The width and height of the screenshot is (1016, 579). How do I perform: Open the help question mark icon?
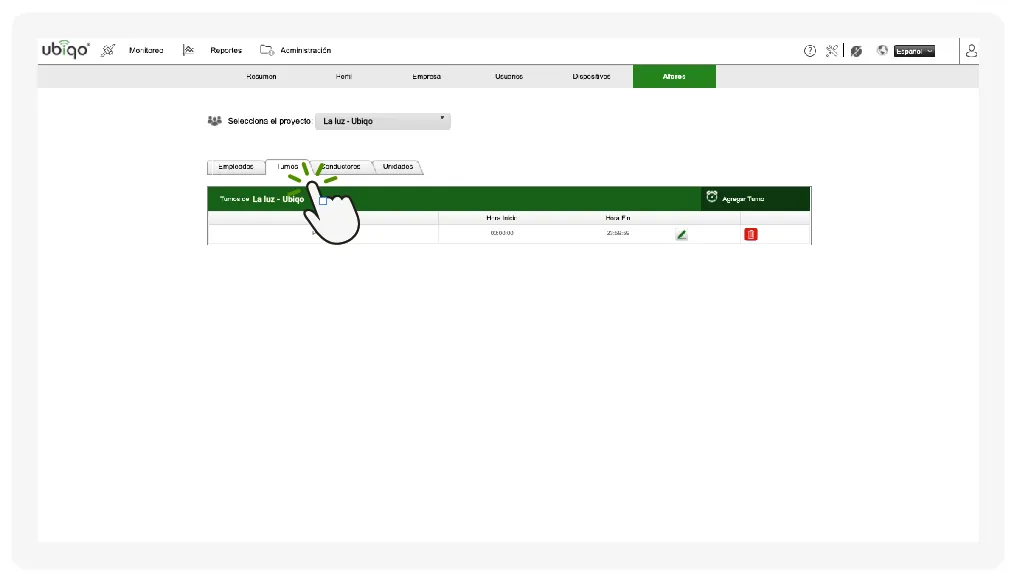click(x=810, y=51)
